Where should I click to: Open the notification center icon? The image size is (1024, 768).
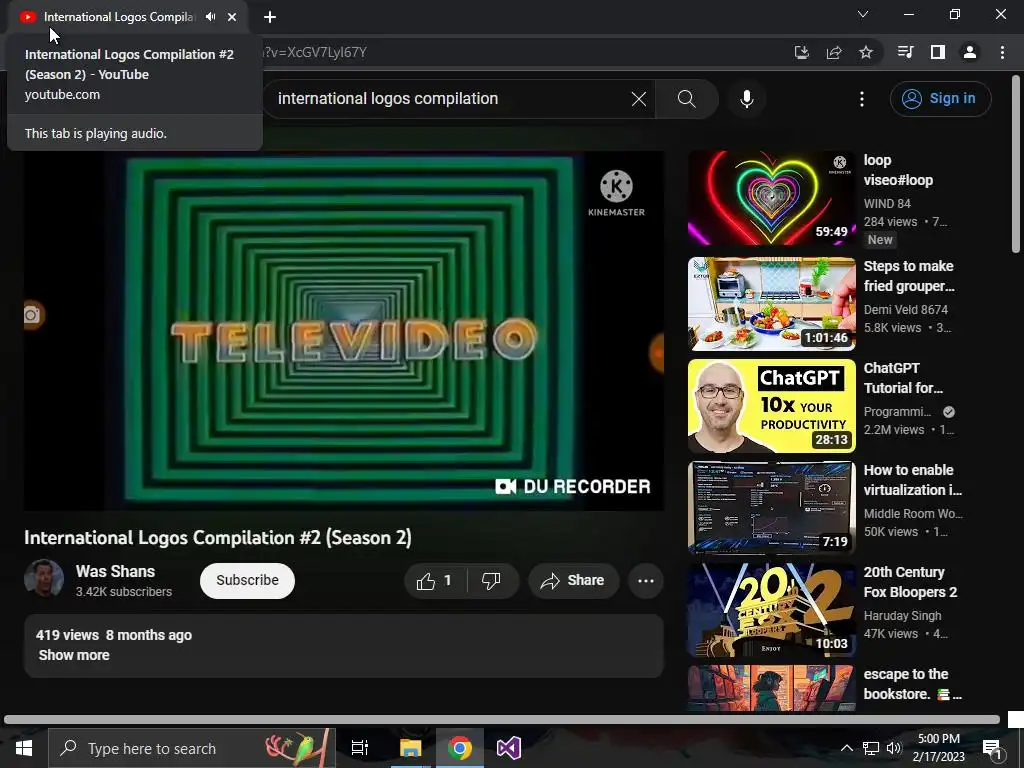[993, 750]
